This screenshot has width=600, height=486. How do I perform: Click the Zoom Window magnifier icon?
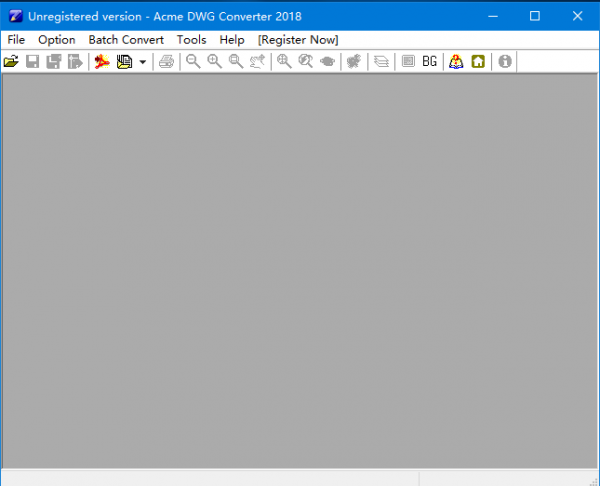pos(236,61)
